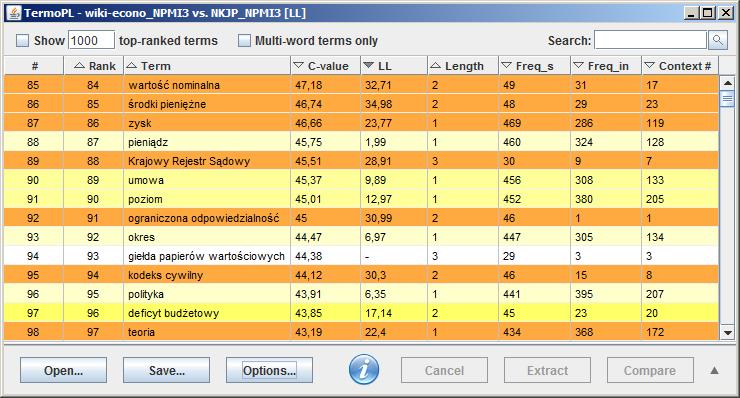Click the C-value sort triangle
740x398 pixels.
(x=298, y=65)
